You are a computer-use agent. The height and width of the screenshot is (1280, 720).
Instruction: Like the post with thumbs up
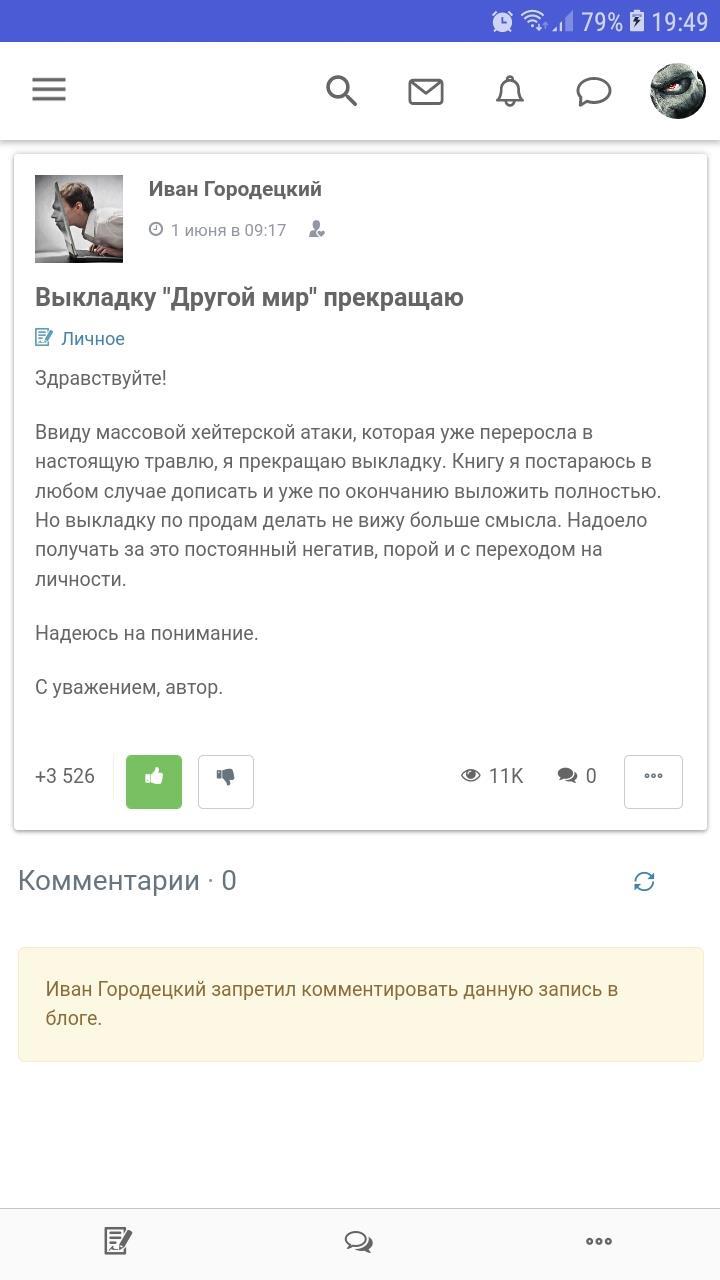click(x=154, y=781)
